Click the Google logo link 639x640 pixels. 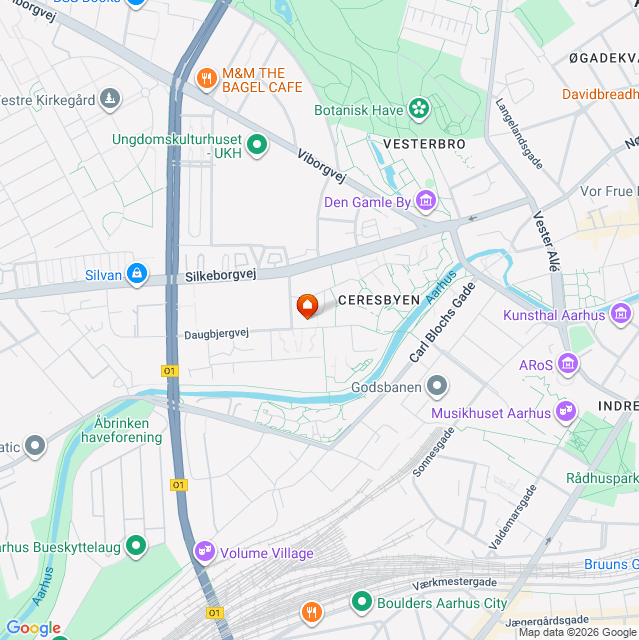click(x=33, y=628)
